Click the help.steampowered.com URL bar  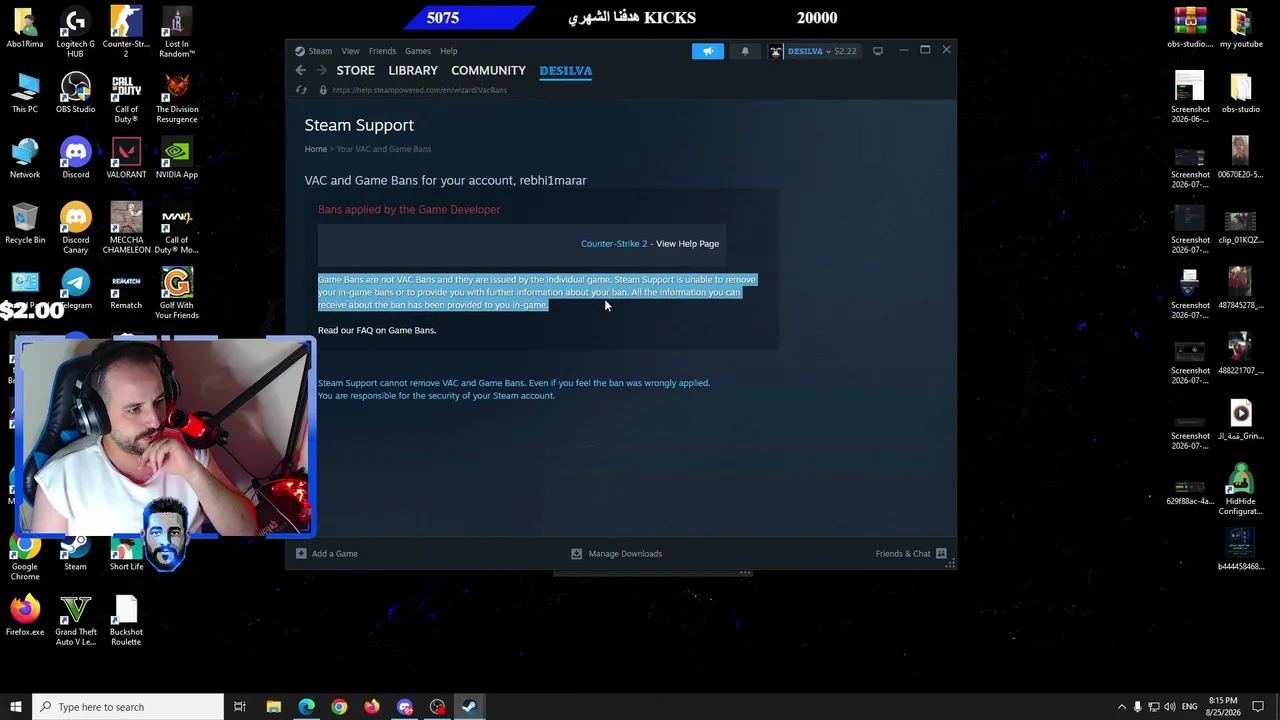click(420, 90)
